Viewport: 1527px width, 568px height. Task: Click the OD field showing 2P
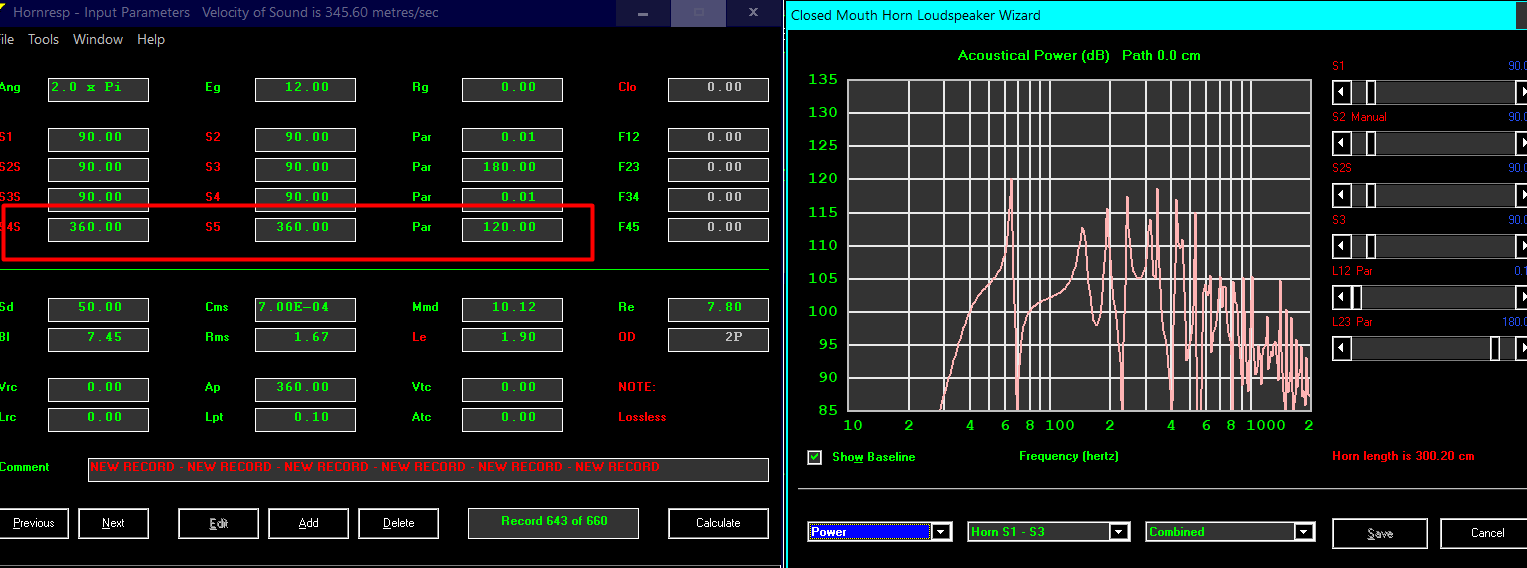[718, 339]
